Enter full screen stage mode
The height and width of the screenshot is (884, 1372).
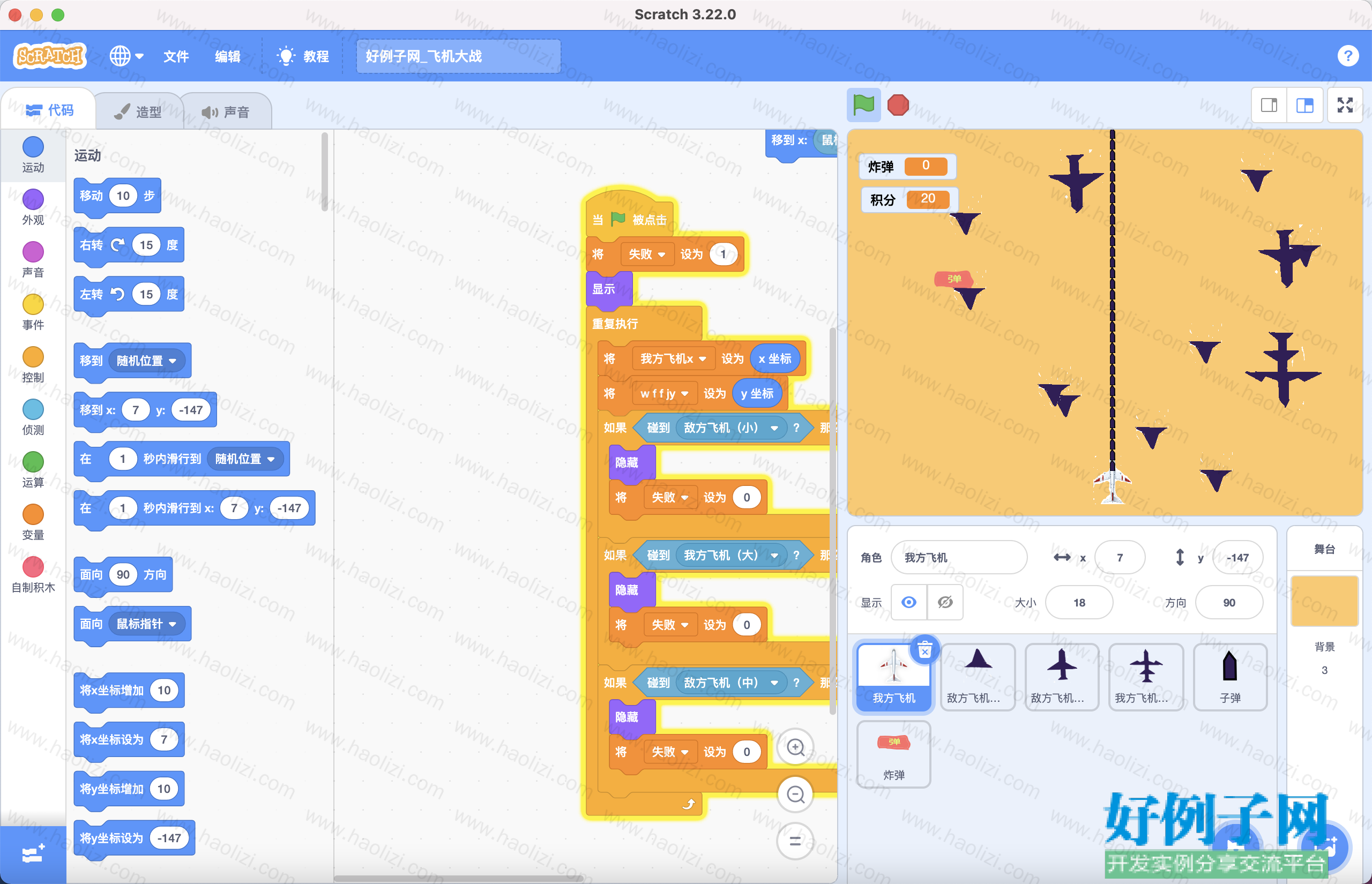(x=1345, y=105)
